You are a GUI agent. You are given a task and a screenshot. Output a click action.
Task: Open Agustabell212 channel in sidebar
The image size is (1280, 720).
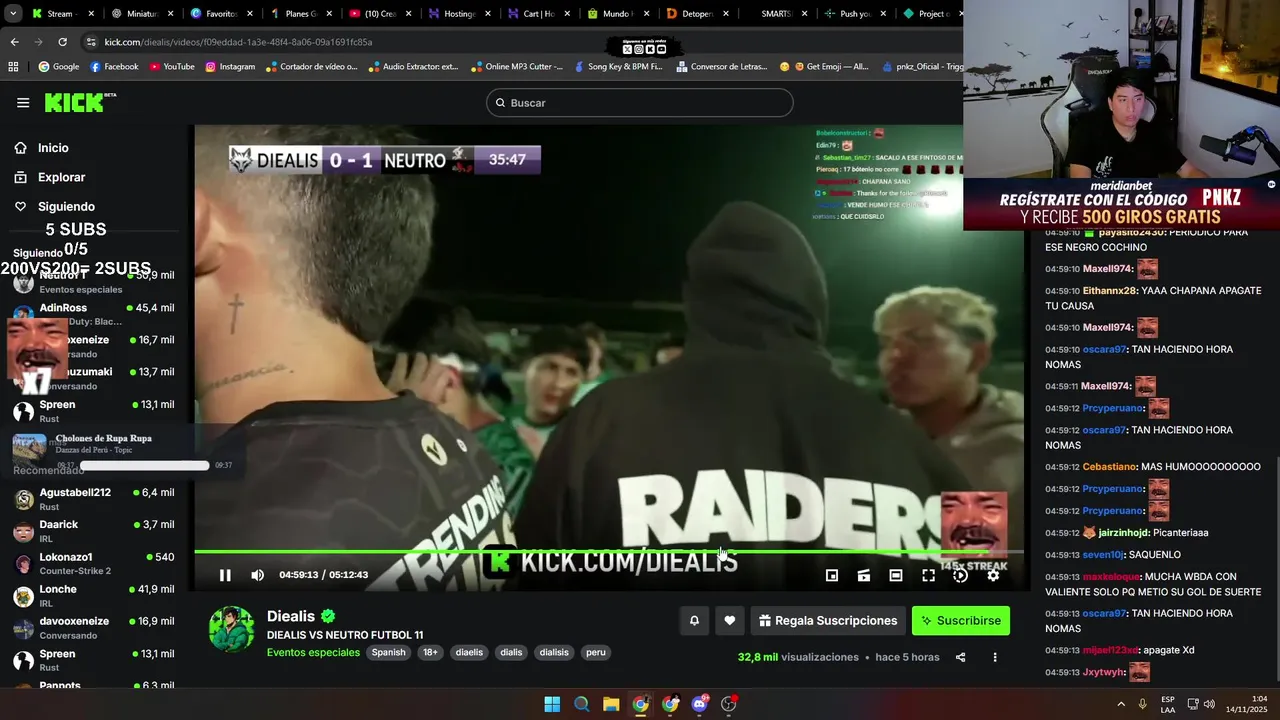95,499
